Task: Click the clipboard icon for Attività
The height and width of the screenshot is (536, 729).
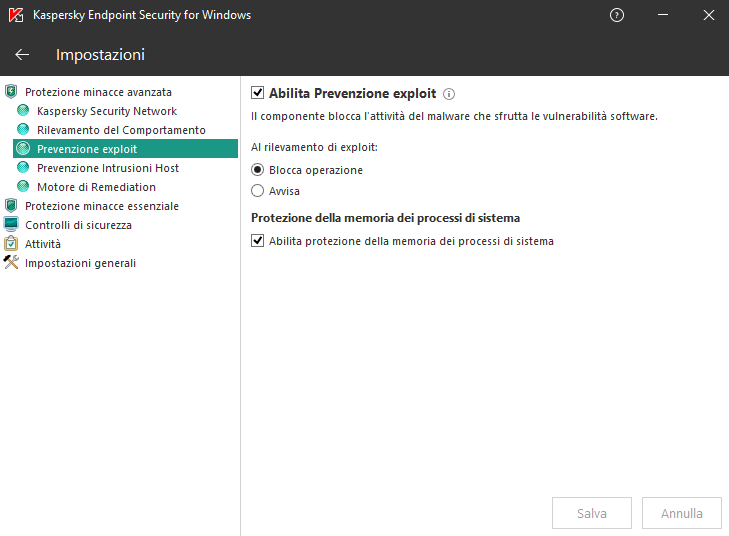Action: 11,244
